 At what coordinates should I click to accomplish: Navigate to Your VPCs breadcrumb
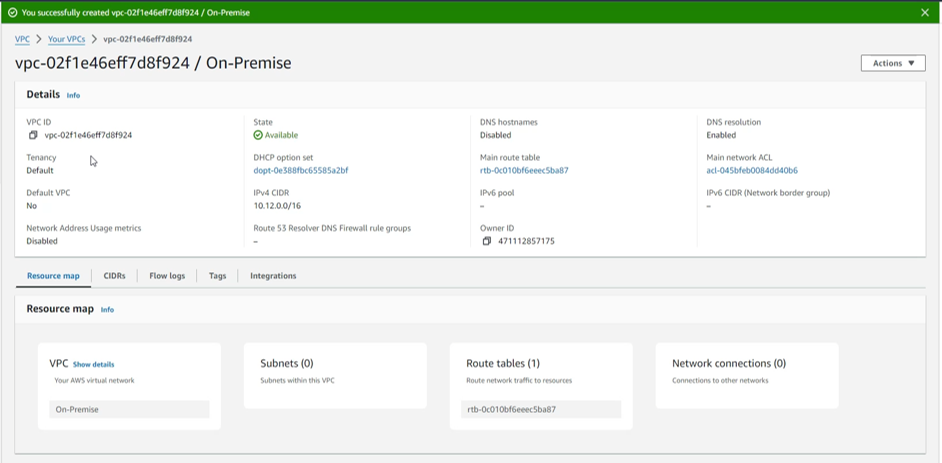pos(67,39)
